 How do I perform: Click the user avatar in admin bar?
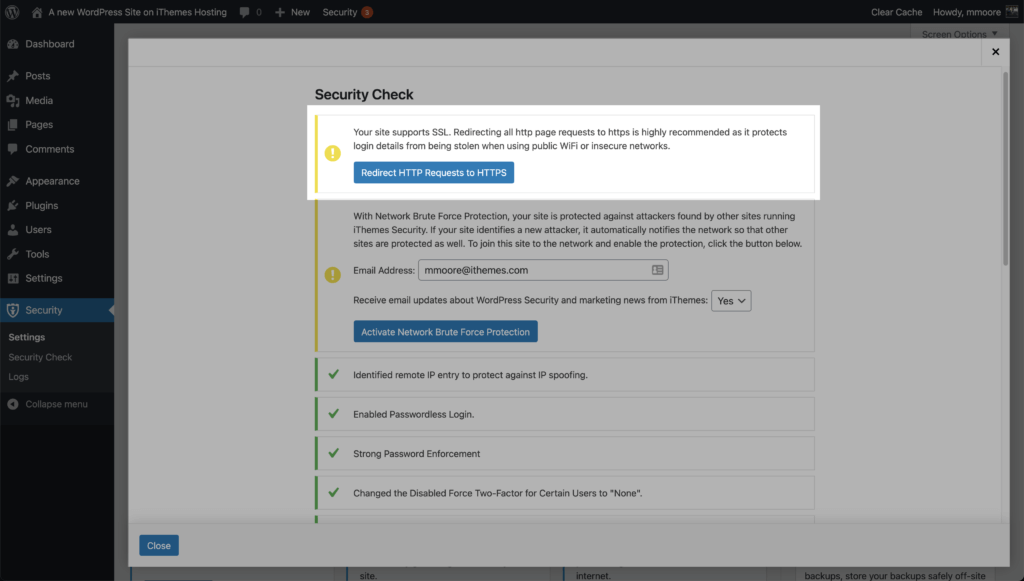pyautogui.click(x=1012, y=12)
